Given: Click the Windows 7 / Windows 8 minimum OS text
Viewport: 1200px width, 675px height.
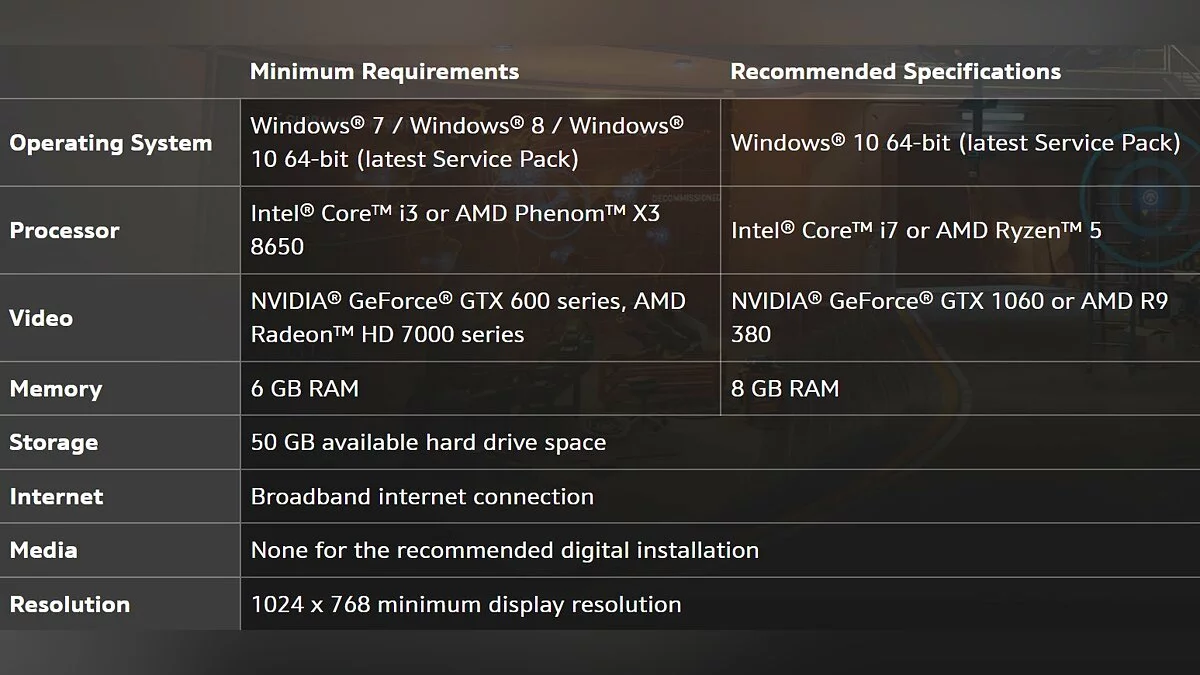Looking at the screenshot, I should tap(467, 142).
